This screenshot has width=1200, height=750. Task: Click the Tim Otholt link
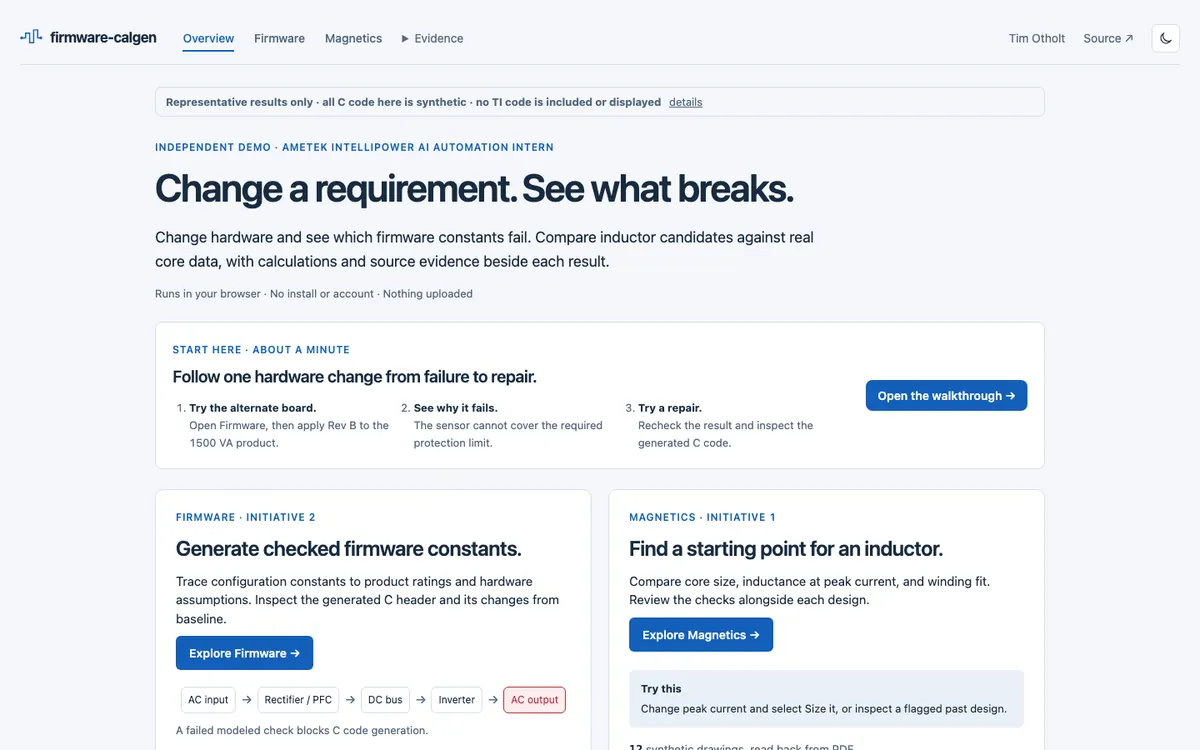click(x=1037, y=38)
